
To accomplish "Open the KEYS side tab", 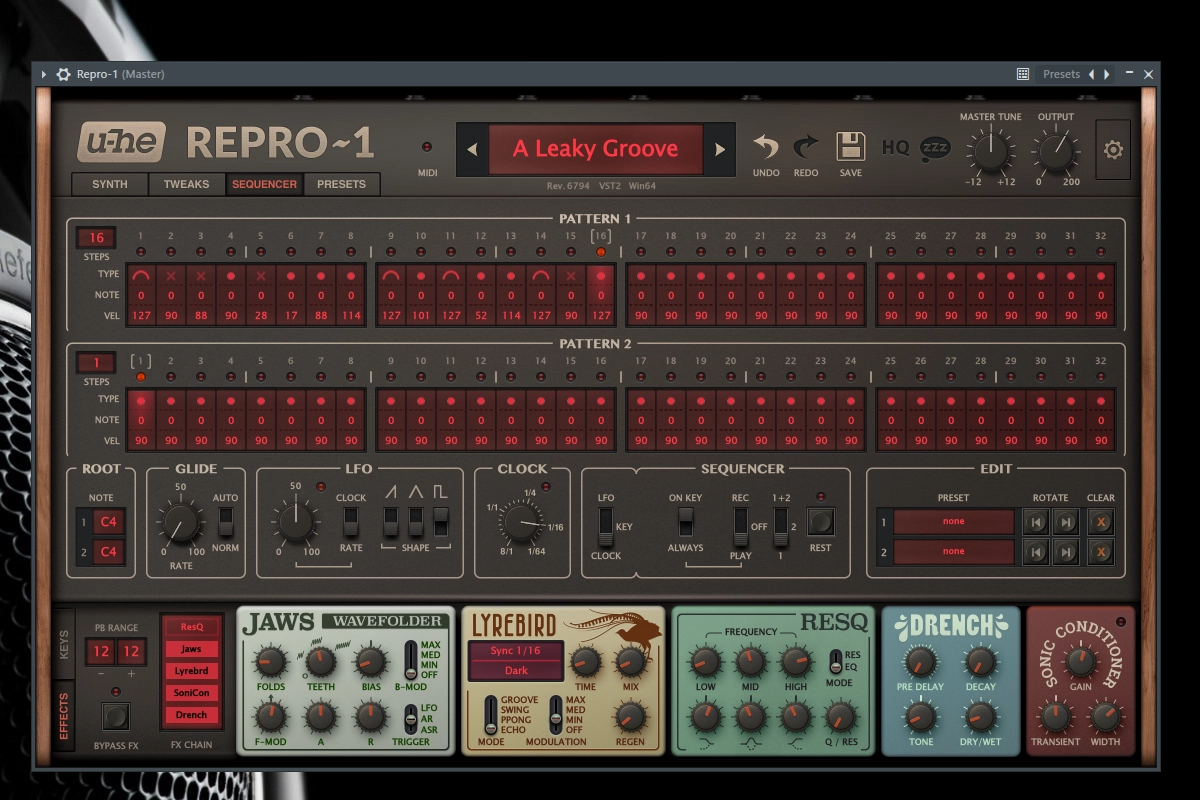I will [65, 643].
